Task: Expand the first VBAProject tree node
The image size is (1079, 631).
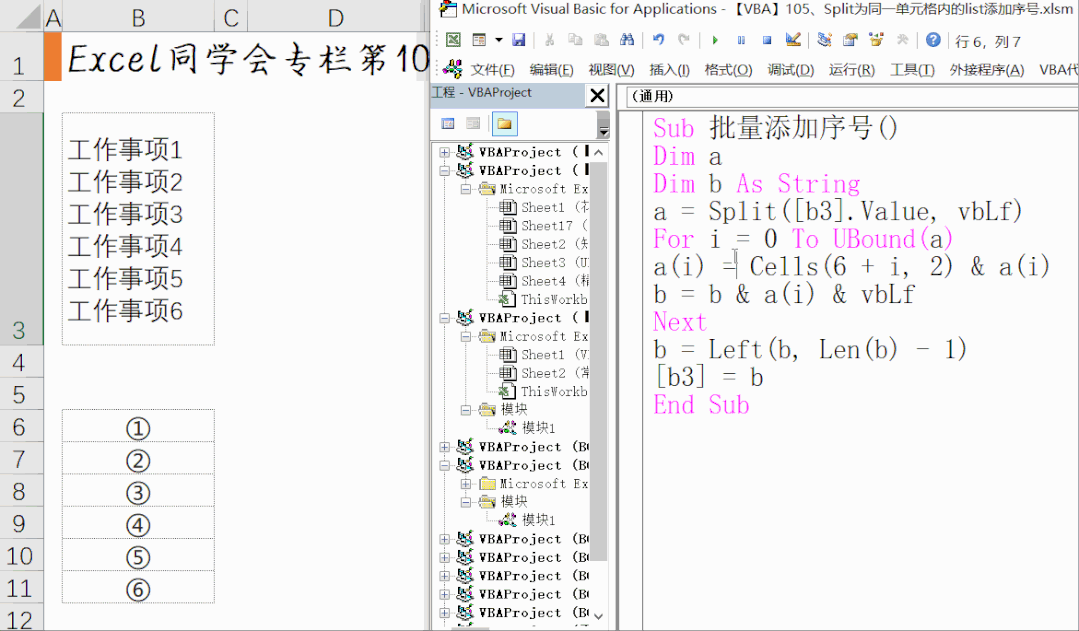Action: pyautogui.click(x=445, y=152)
